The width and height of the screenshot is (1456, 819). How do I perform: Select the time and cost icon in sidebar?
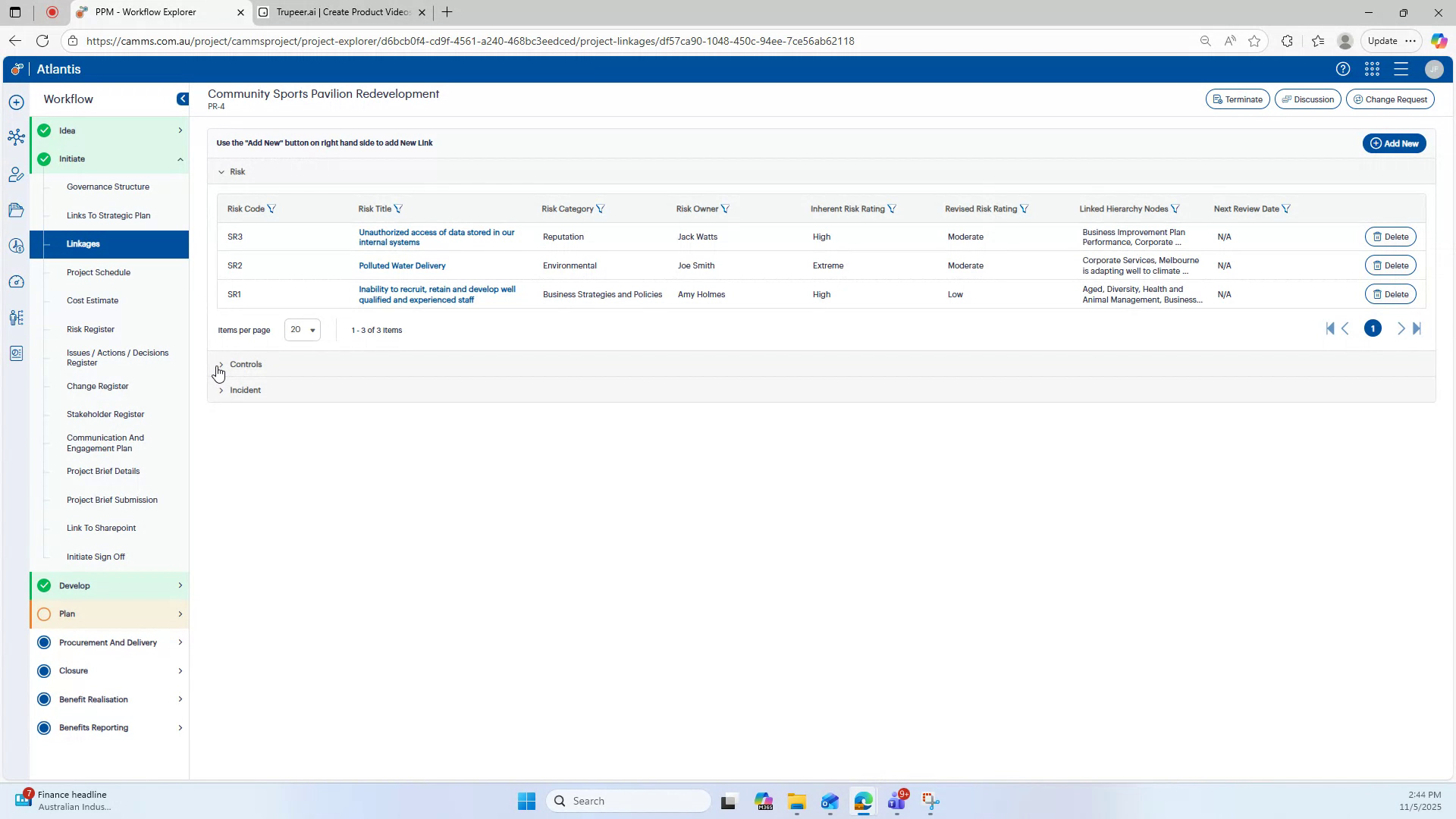click(16, 246)
